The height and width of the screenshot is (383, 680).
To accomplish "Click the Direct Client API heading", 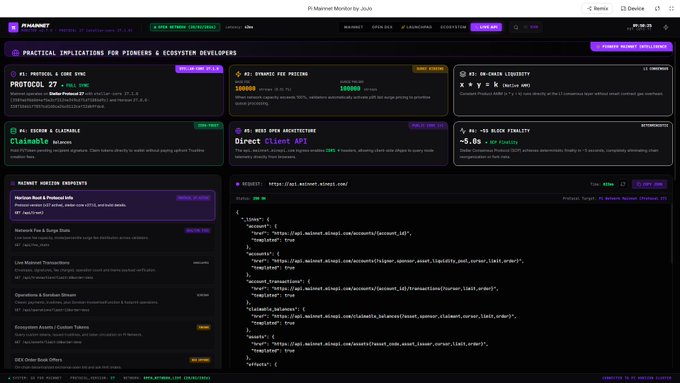I will 271,141.
